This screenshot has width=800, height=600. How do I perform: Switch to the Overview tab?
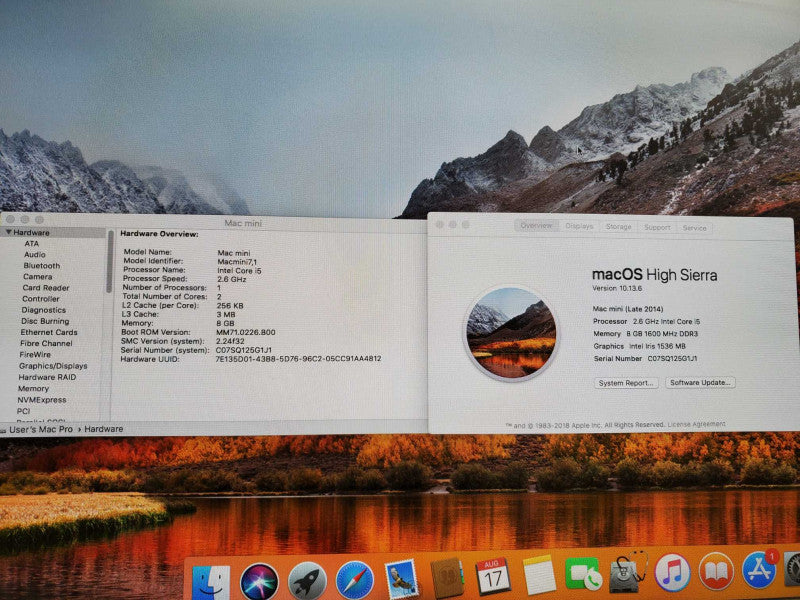click(536, 226)
